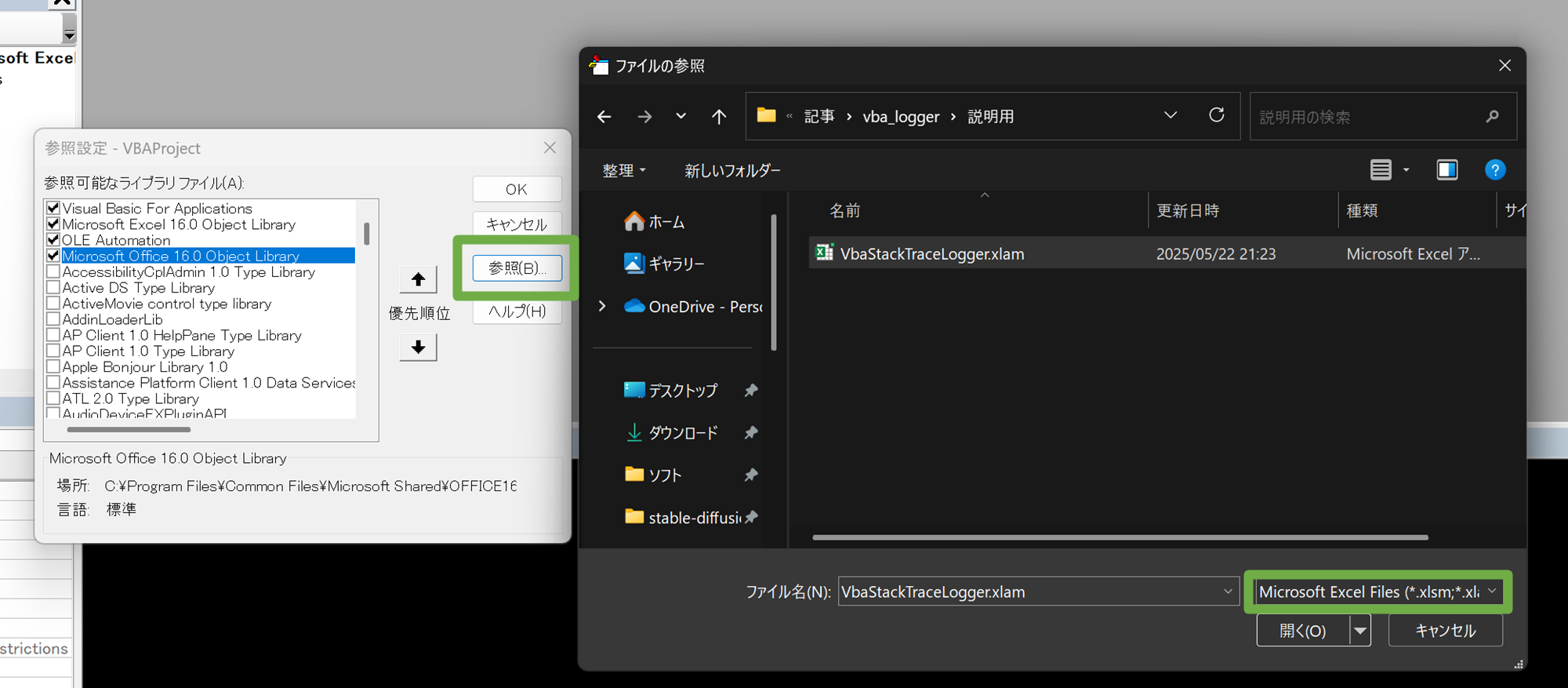1568x688 pixels.
Task: Open デスクトップ quick access folder
Action: tap(671, 390)
